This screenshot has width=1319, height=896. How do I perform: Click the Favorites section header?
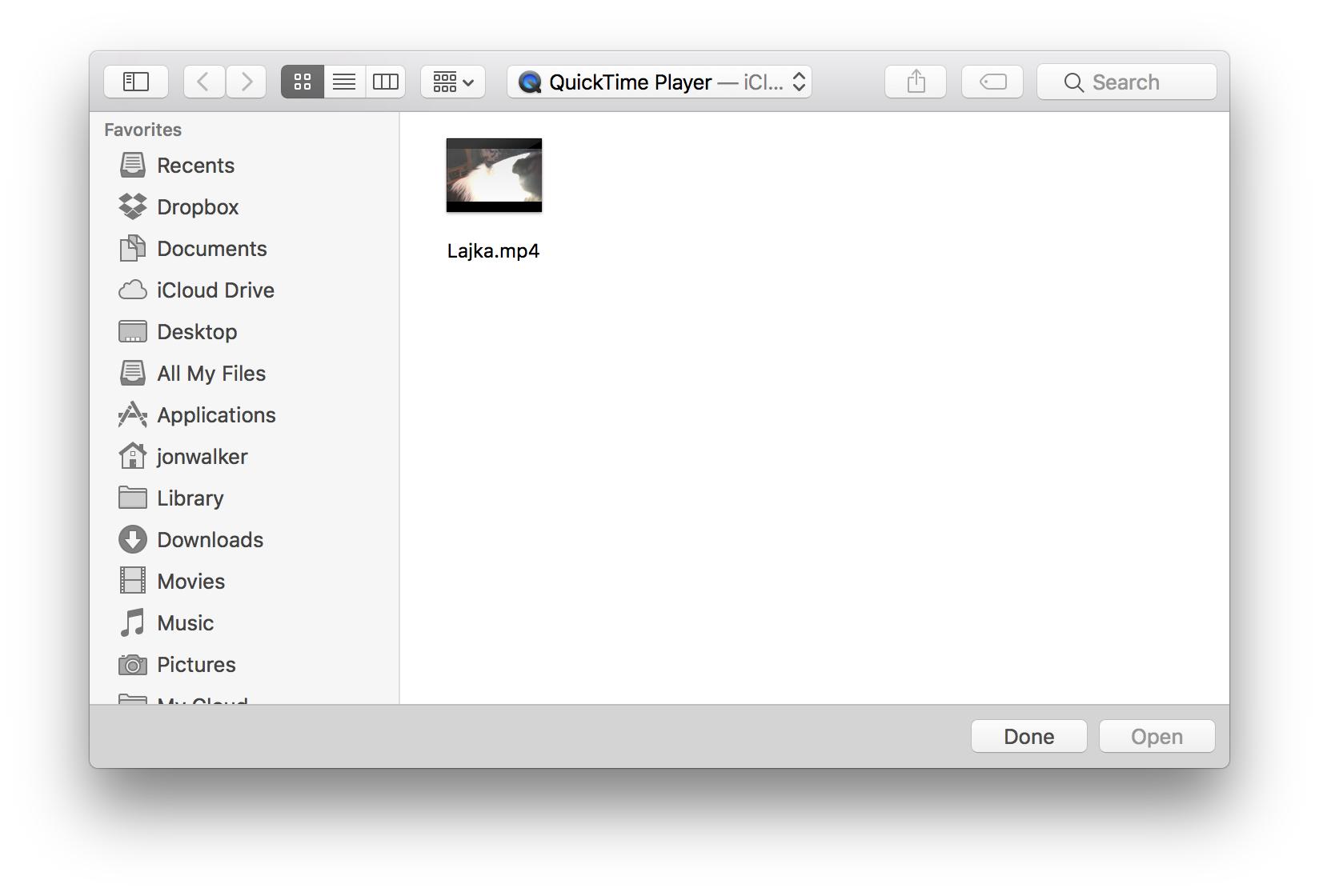tap(143, 130)
